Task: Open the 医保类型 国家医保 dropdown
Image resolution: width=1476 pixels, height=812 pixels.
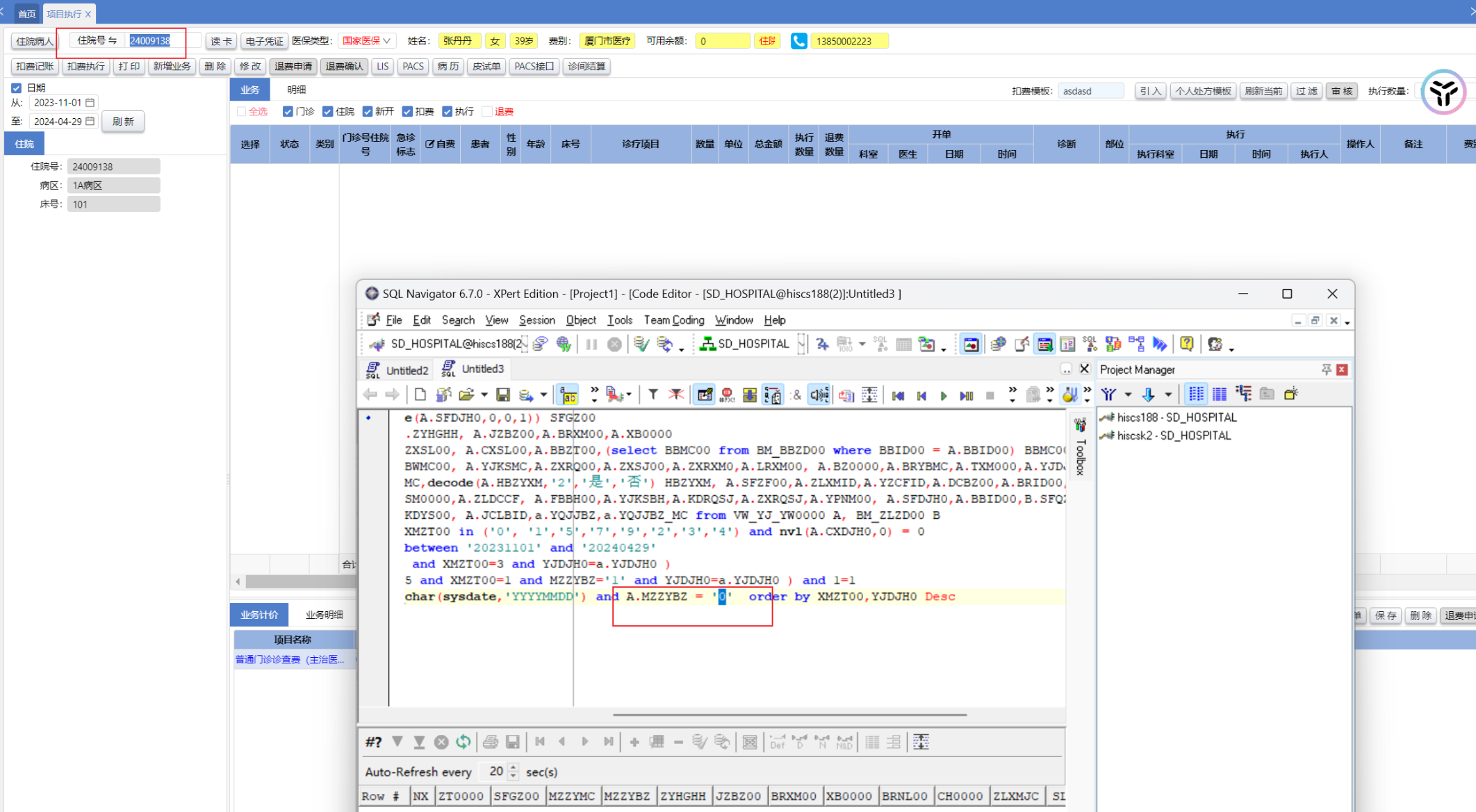Action: (367, 41)
